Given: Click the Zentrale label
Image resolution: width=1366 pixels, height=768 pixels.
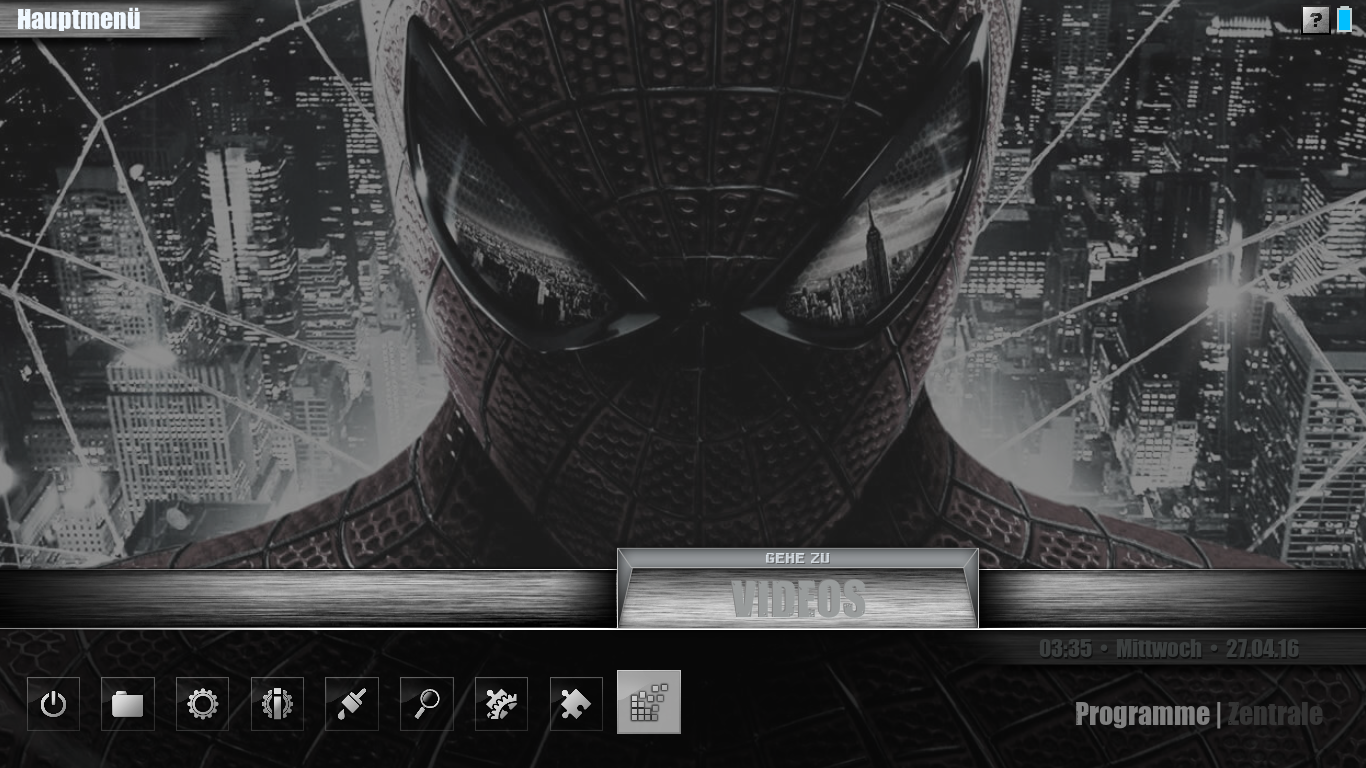Looking at the screenshot, I should (1275, 714).
